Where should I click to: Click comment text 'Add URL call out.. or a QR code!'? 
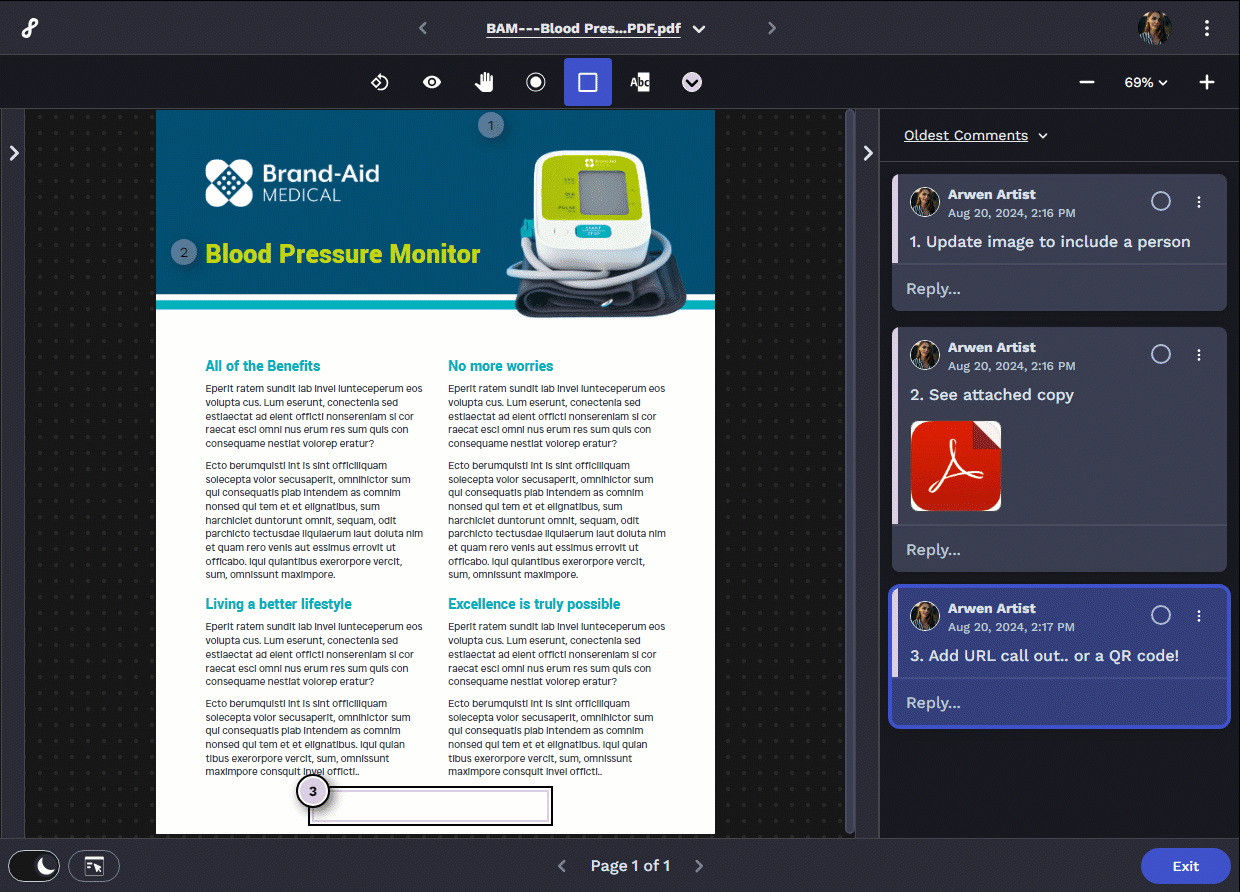coord(1044,655)
